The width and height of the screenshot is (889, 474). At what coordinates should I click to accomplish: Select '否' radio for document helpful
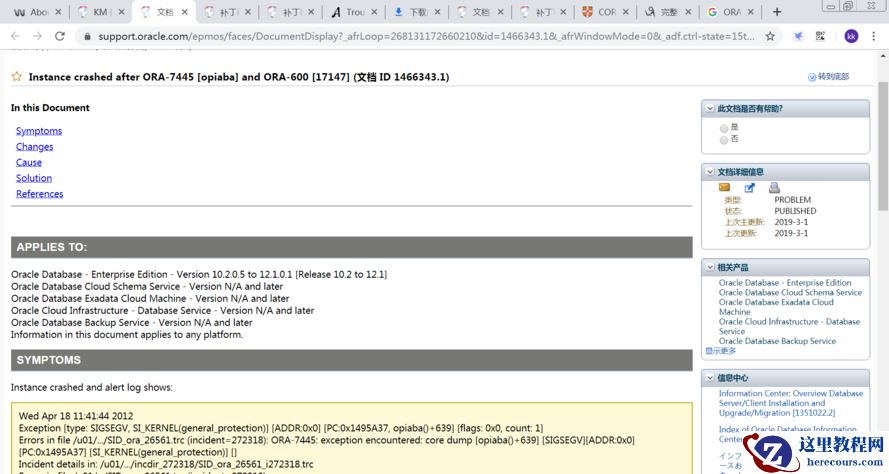(723, 140)
